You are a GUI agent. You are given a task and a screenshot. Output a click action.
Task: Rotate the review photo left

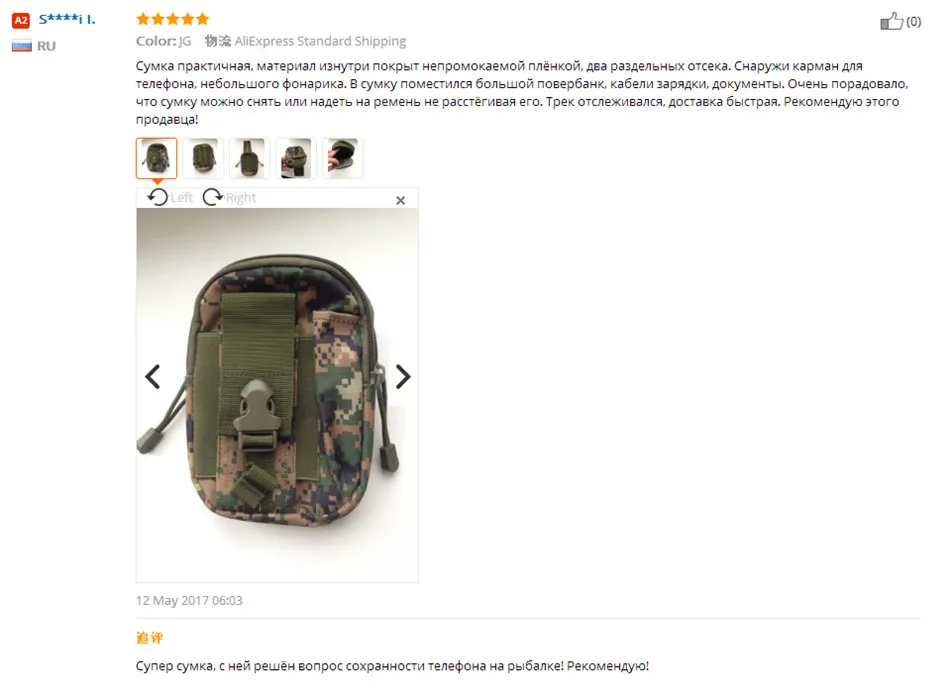click(x=170, y=197)
